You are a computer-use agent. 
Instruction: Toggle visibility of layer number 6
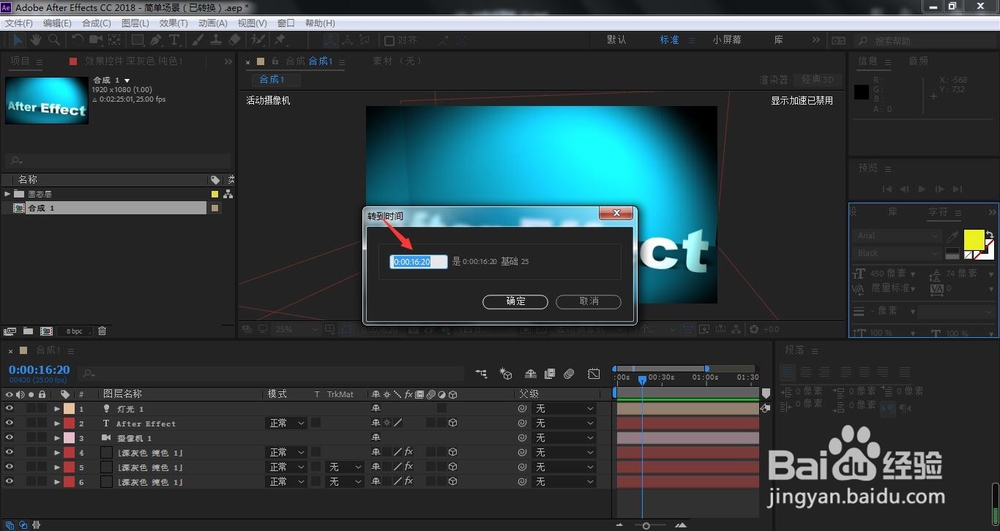click(10, 482)
